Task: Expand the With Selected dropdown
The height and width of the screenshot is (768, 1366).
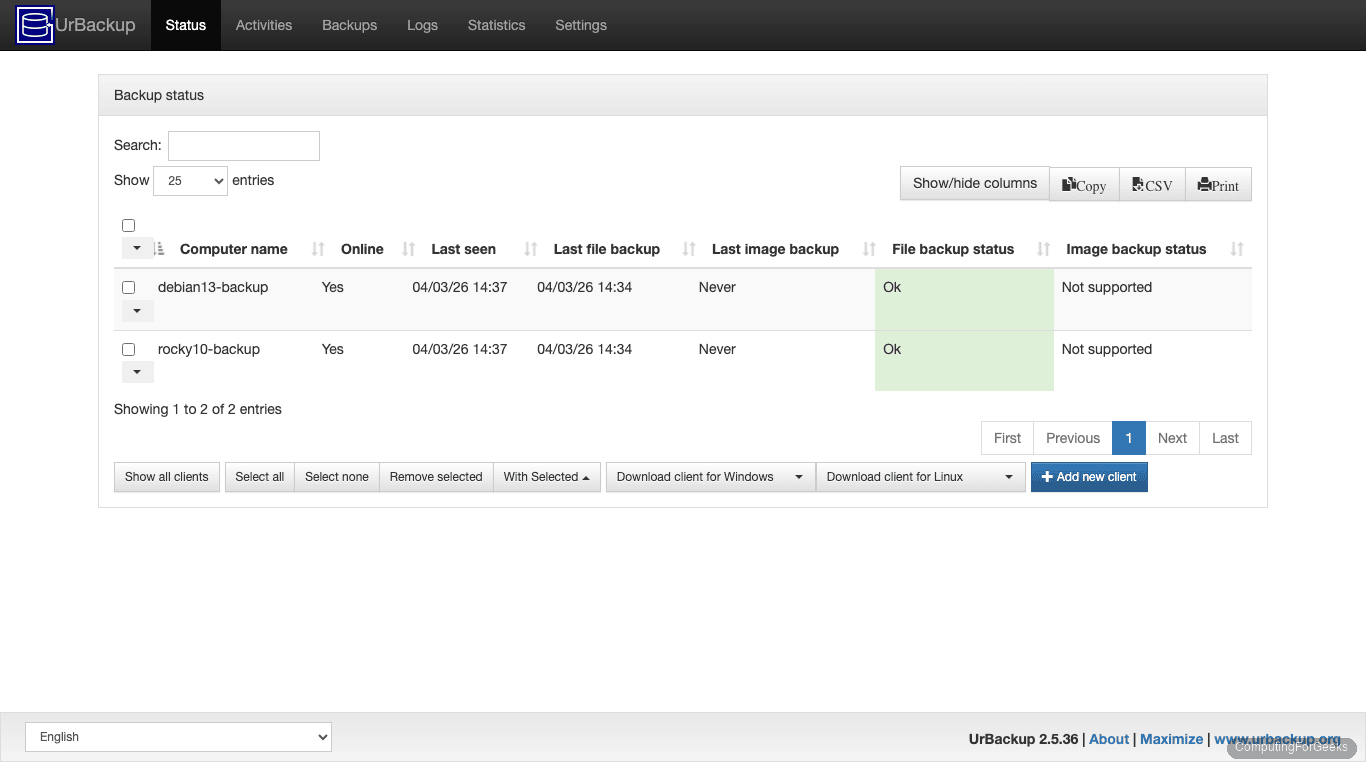Action: pos(546,477)
